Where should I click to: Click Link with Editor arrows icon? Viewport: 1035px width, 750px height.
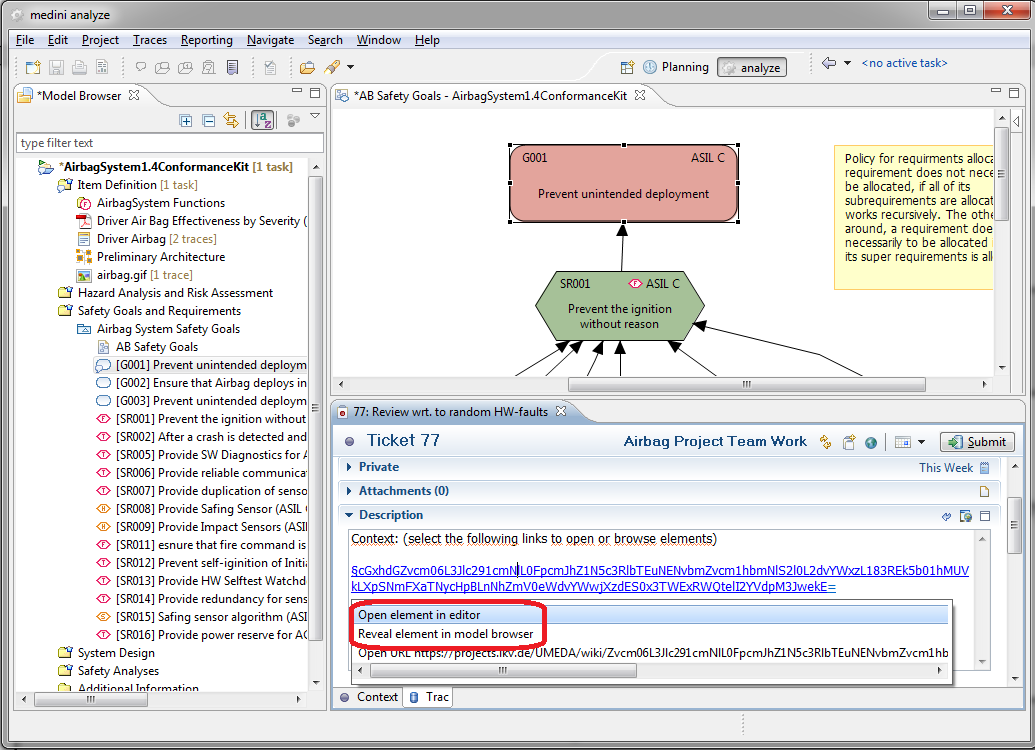pos(231,120)
